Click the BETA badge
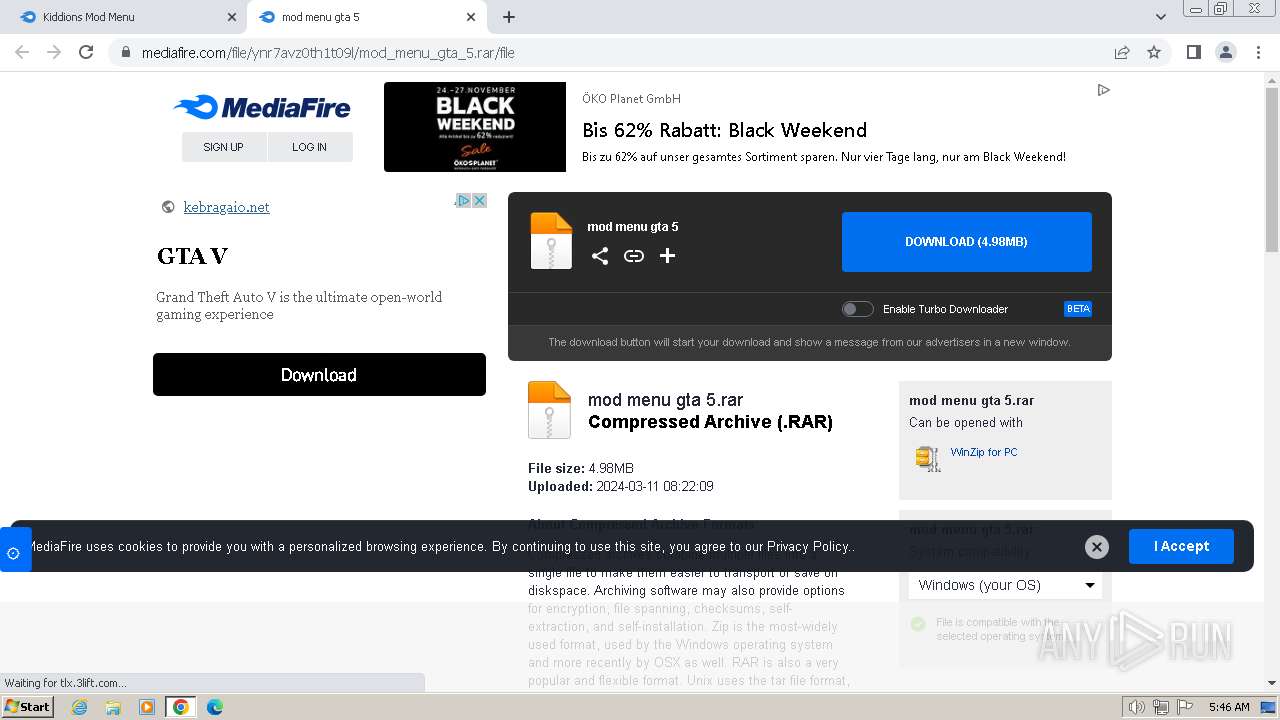The height and width of the screenshot is (720, 1280). tap(1078, 309)
